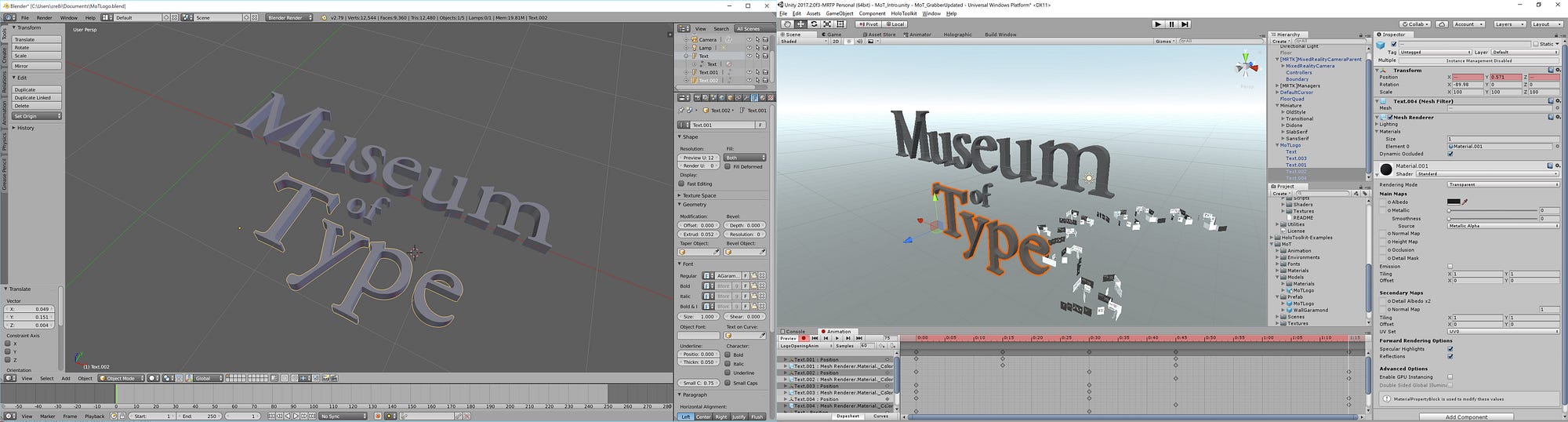Screen dimensions: 1568x422
Task: Jump to first keyframe in Animation window
Action: [x=815, y=338]
